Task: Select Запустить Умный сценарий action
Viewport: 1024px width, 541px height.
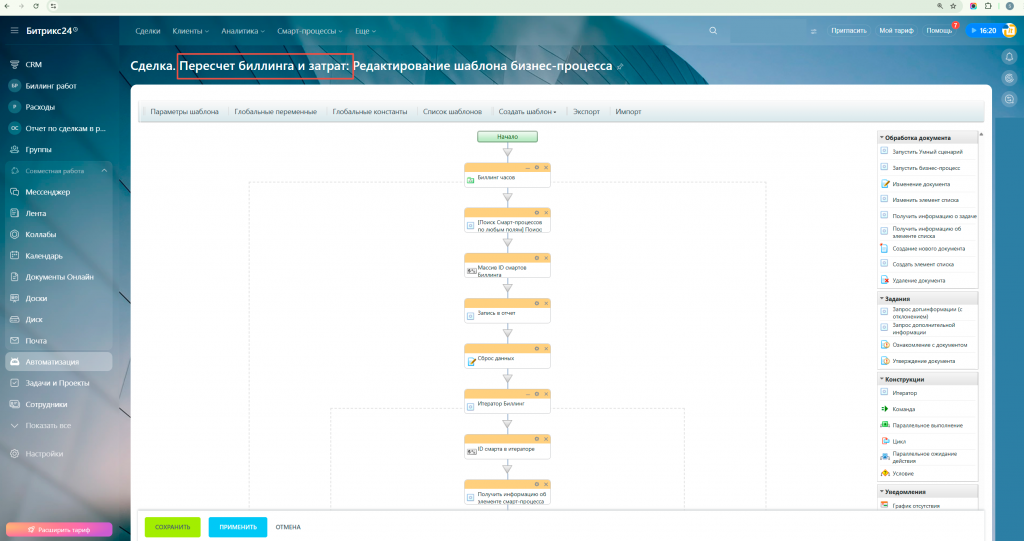Action: 927,152
